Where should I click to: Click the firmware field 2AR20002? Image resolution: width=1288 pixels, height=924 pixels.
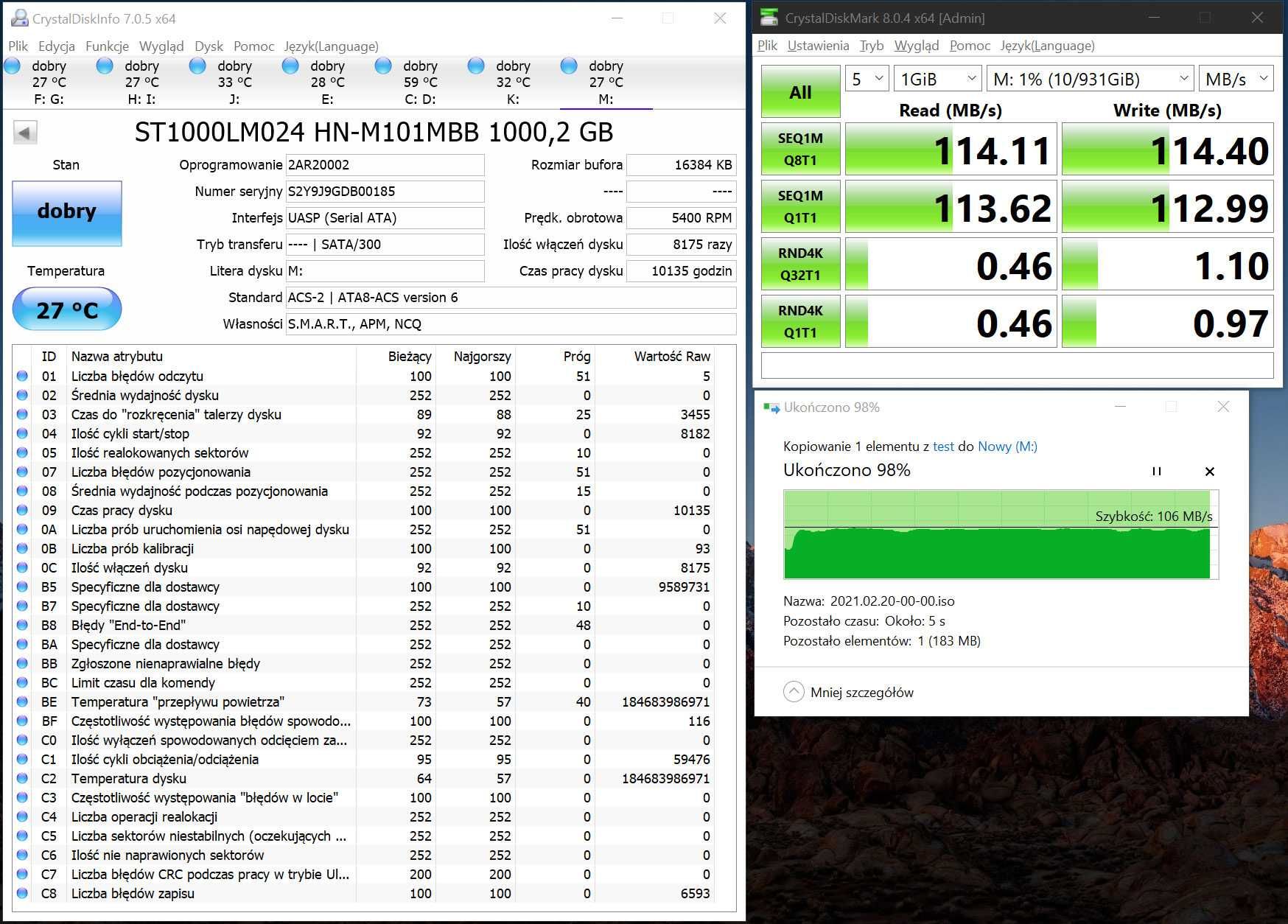pos(385,165)
